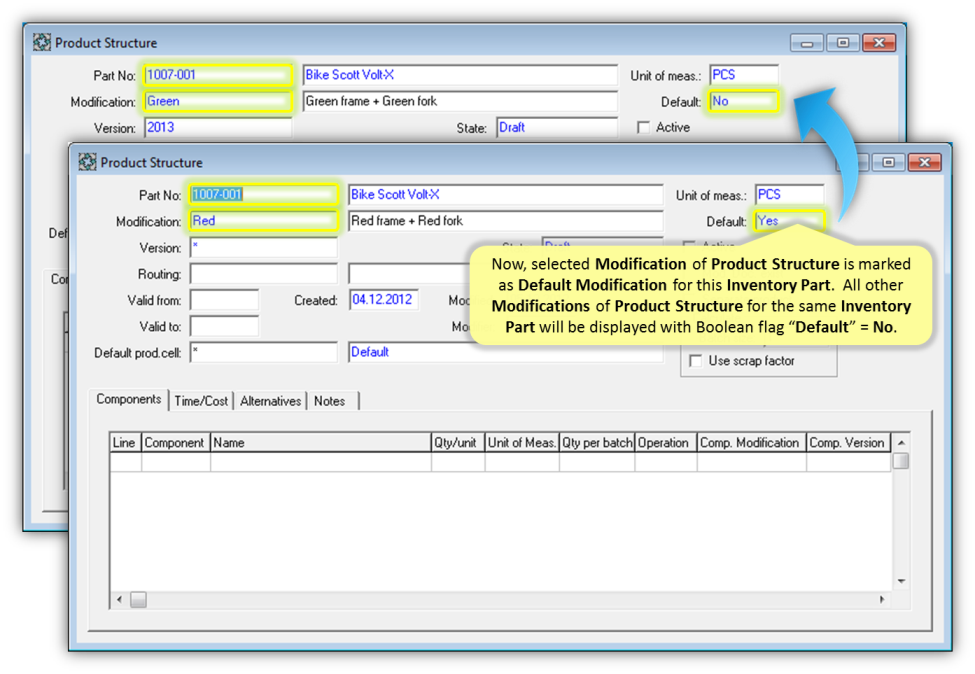Click the Modification field showing Red
975x674 pixels.
pyautogui.click(x=264, y=221)
